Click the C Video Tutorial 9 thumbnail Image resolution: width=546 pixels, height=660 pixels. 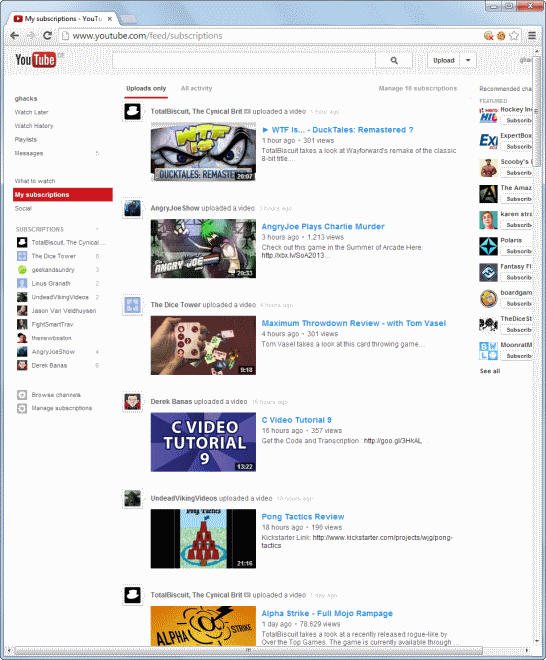203,442
